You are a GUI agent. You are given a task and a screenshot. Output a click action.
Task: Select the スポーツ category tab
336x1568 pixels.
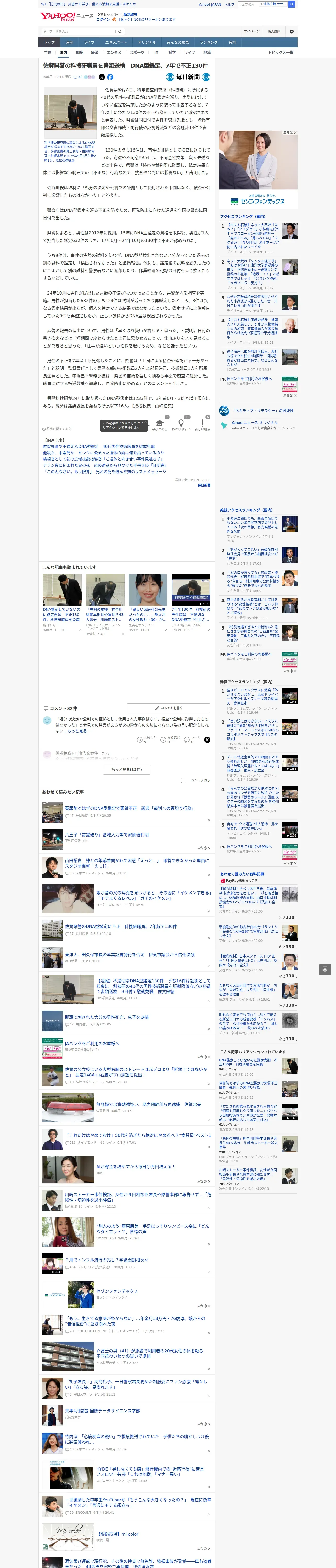137,52
